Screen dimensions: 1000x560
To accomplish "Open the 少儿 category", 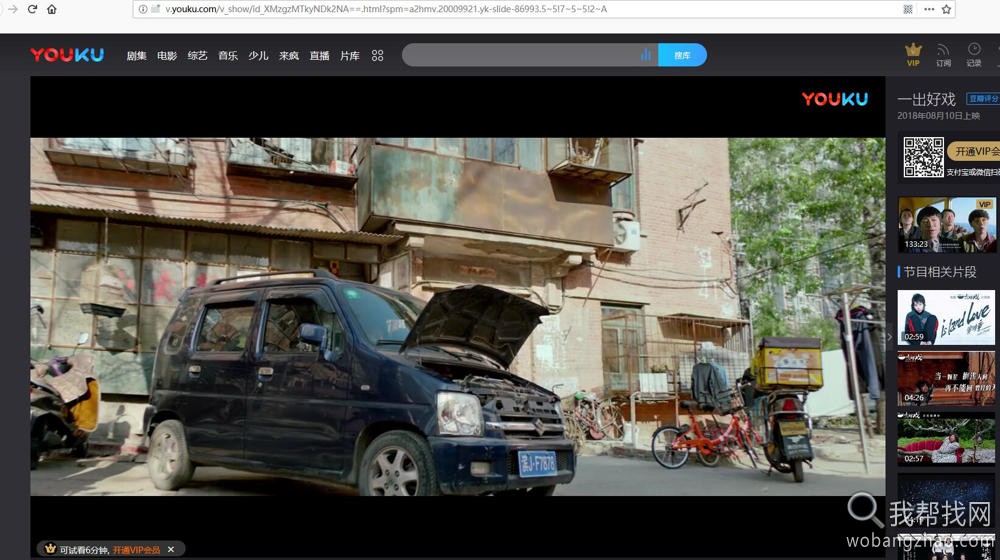I will (x=258, y=55).
